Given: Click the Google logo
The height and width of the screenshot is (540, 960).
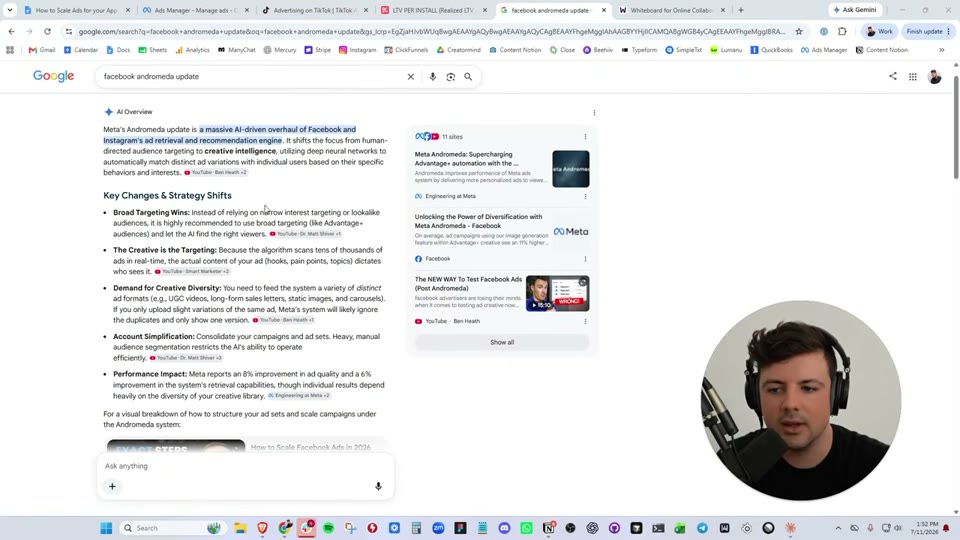Looking at the screenshot, I should (53, 76).
